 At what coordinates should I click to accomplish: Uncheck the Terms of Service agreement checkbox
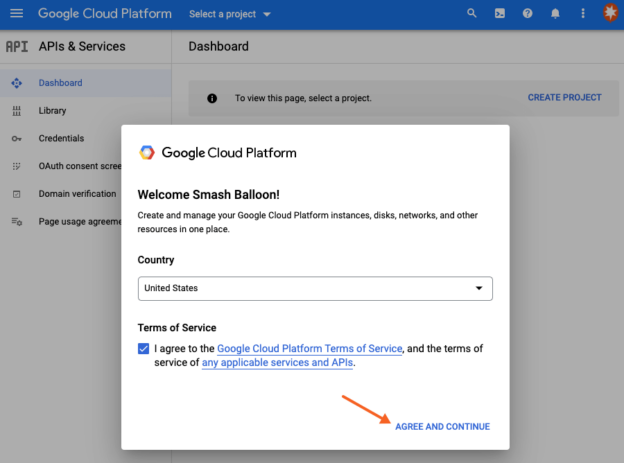pos(145,349)
